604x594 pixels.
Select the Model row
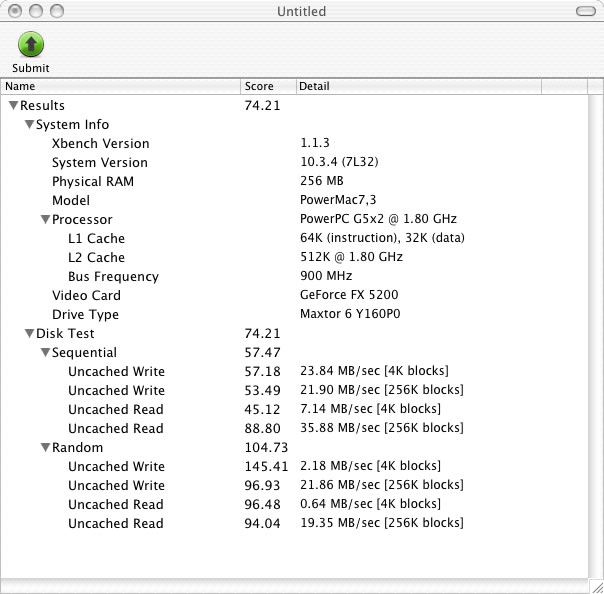294,200
